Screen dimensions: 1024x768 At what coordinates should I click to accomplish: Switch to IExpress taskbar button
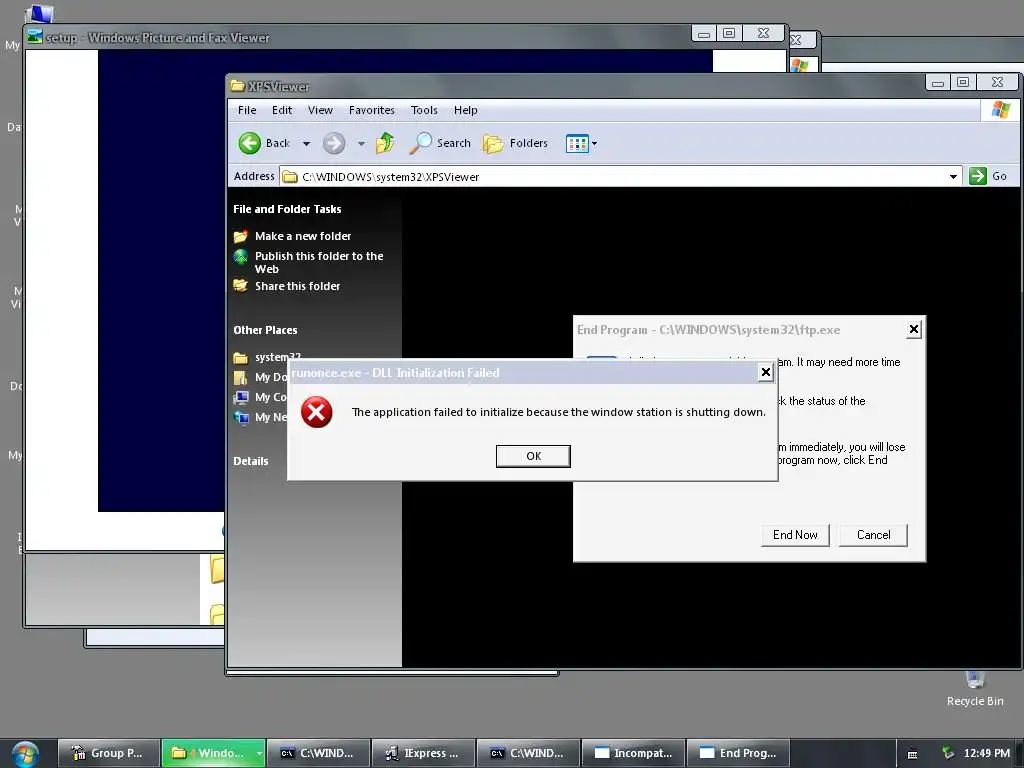point(423,753)
